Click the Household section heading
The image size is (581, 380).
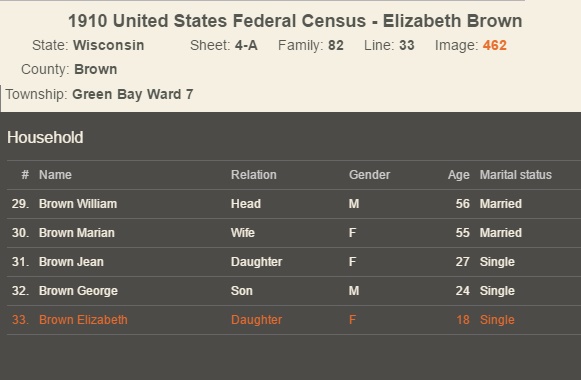[x=45, y=137]
